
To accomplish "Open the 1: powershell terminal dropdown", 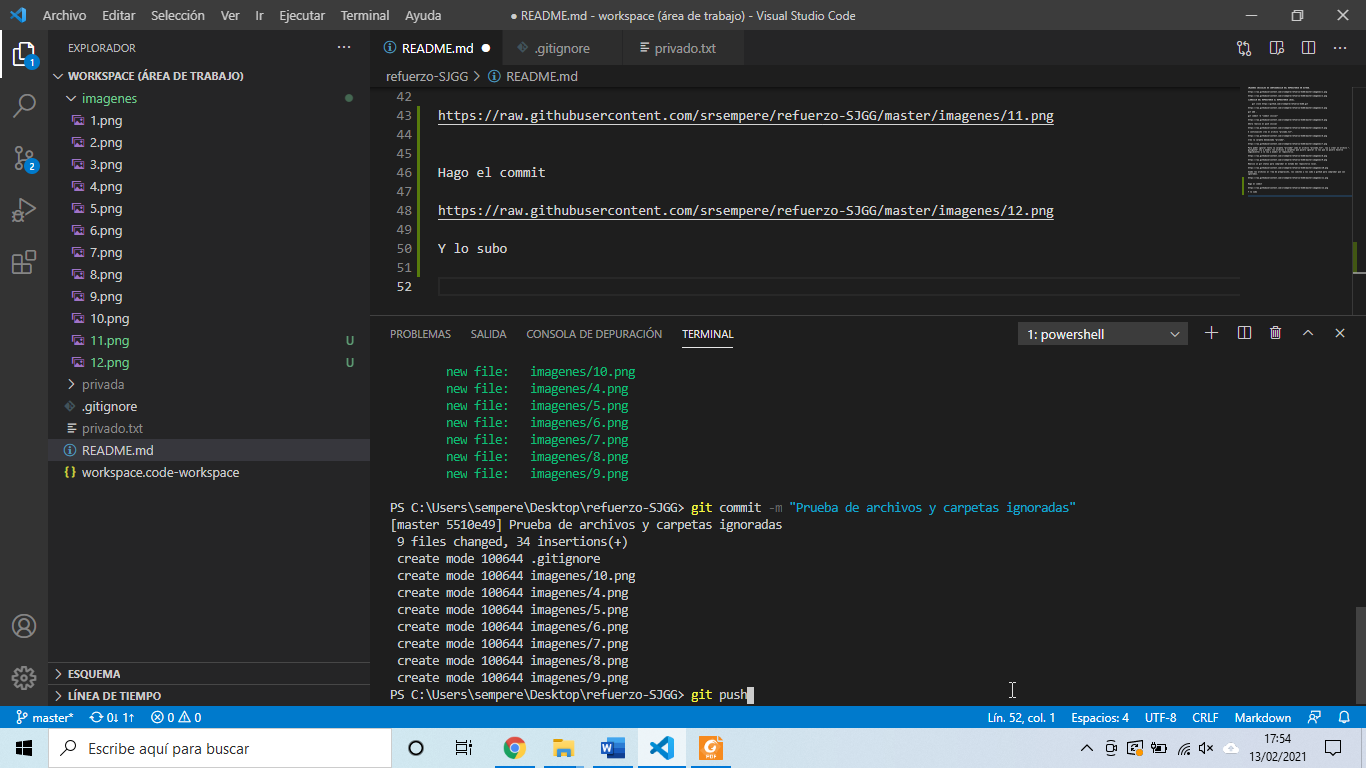I will [x=1103, y=334].
